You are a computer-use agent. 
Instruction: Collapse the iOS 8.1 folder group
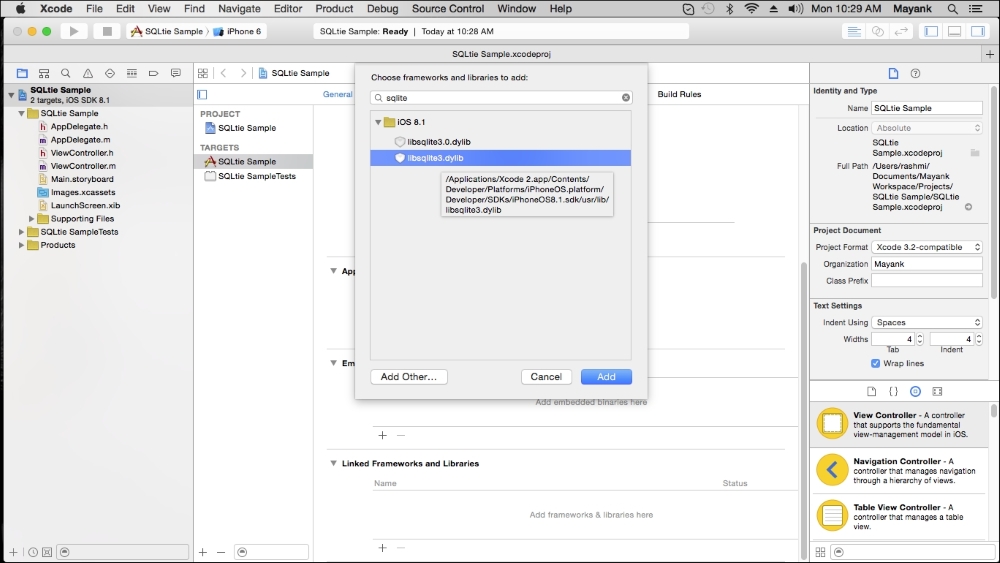click(379, 122)
